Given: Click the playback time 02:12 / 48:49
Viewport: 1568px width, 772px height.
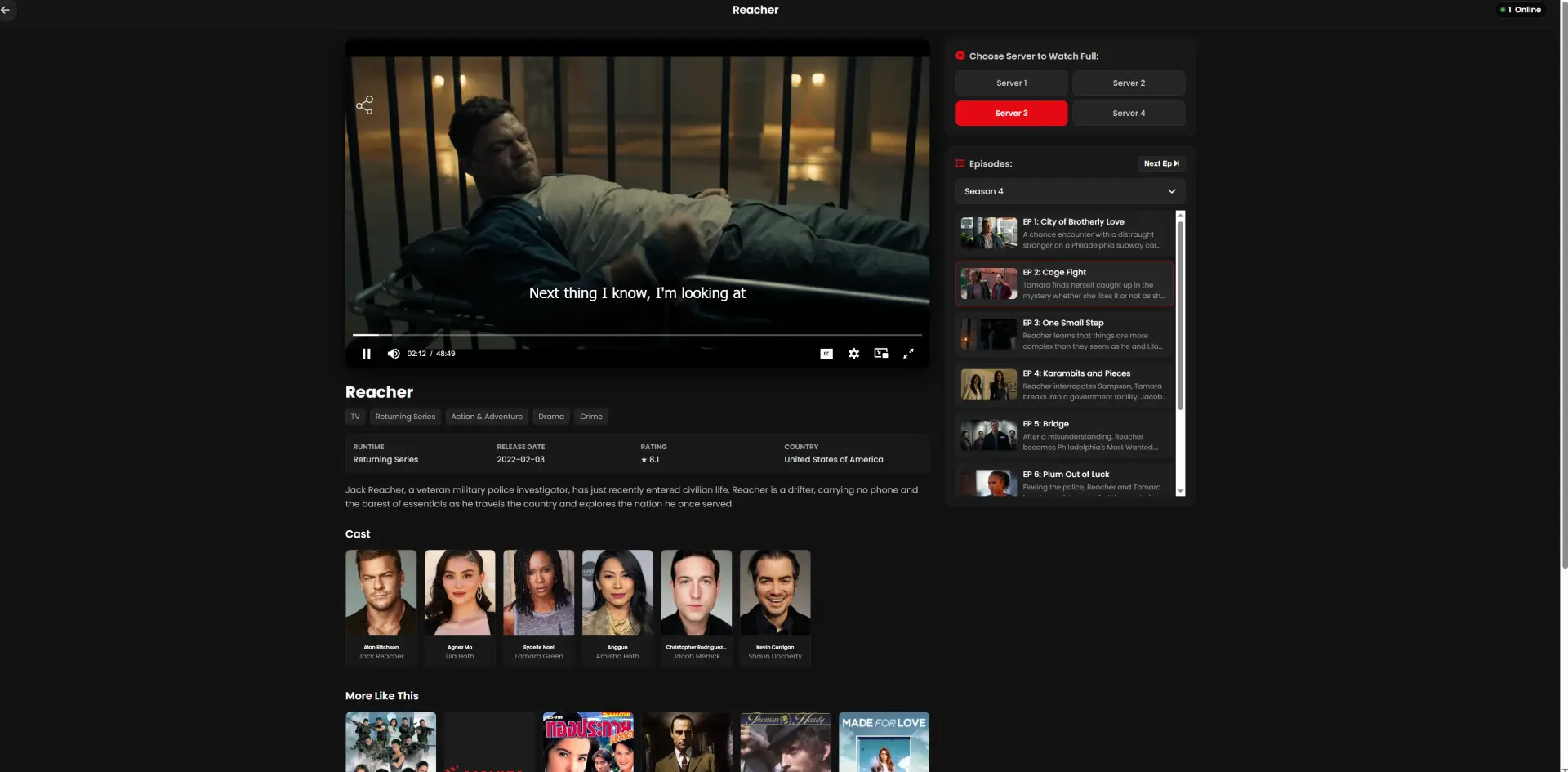Looking at the screenshot, I should click(x=431, y=354).
